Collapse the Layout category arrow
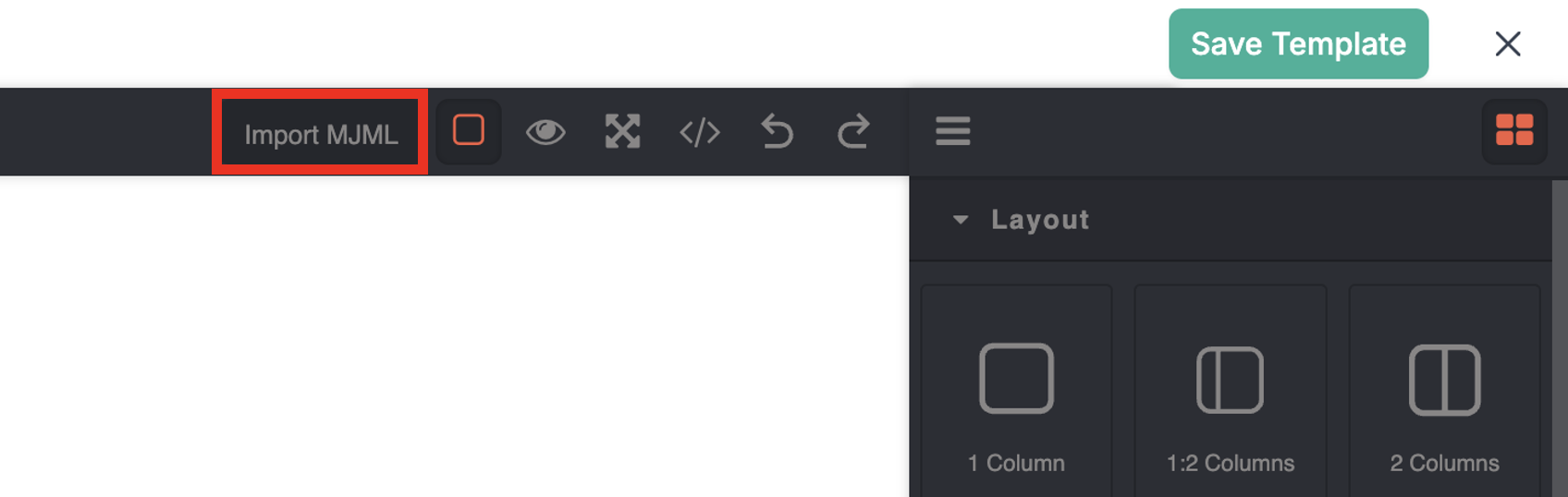 [961, 220]
